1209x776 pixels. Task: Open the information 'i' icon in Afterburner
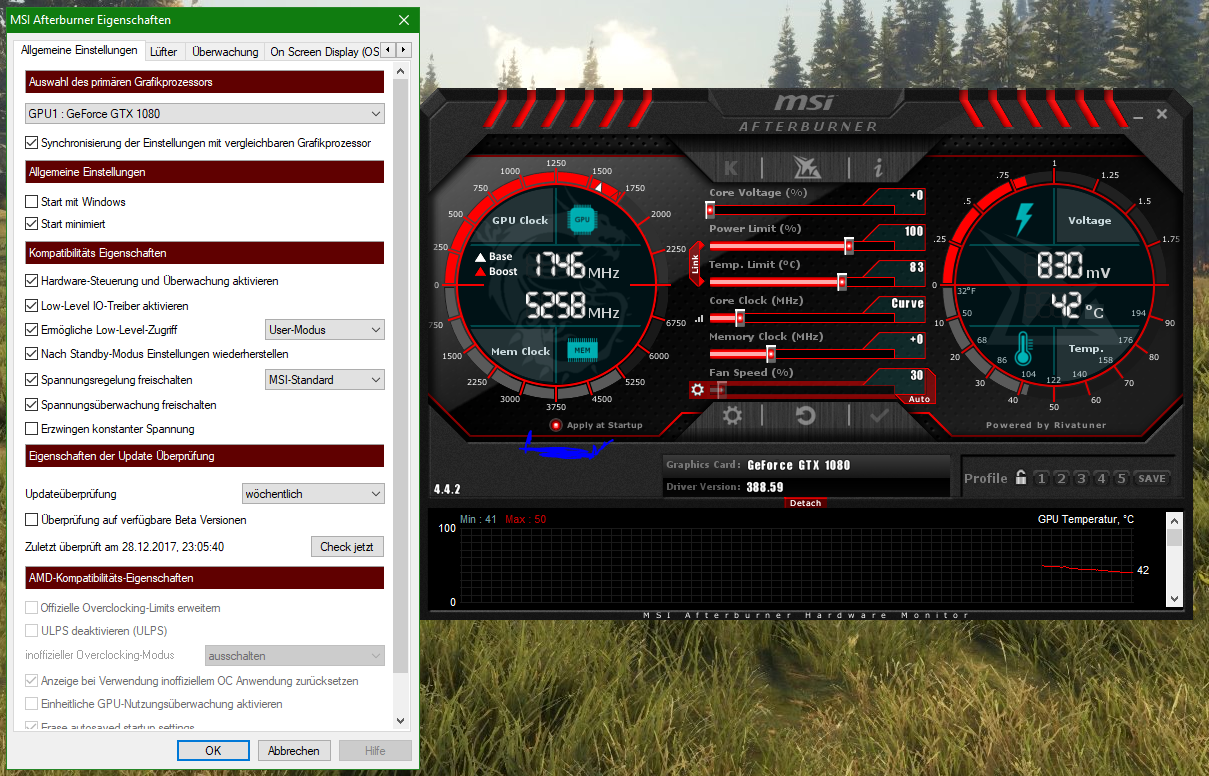[878, 167]
